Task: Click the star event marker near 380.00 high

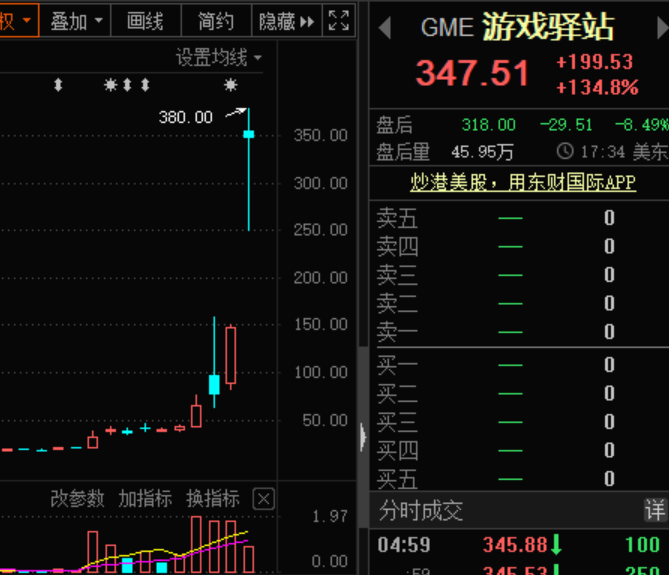Action: tap(231, 85)
